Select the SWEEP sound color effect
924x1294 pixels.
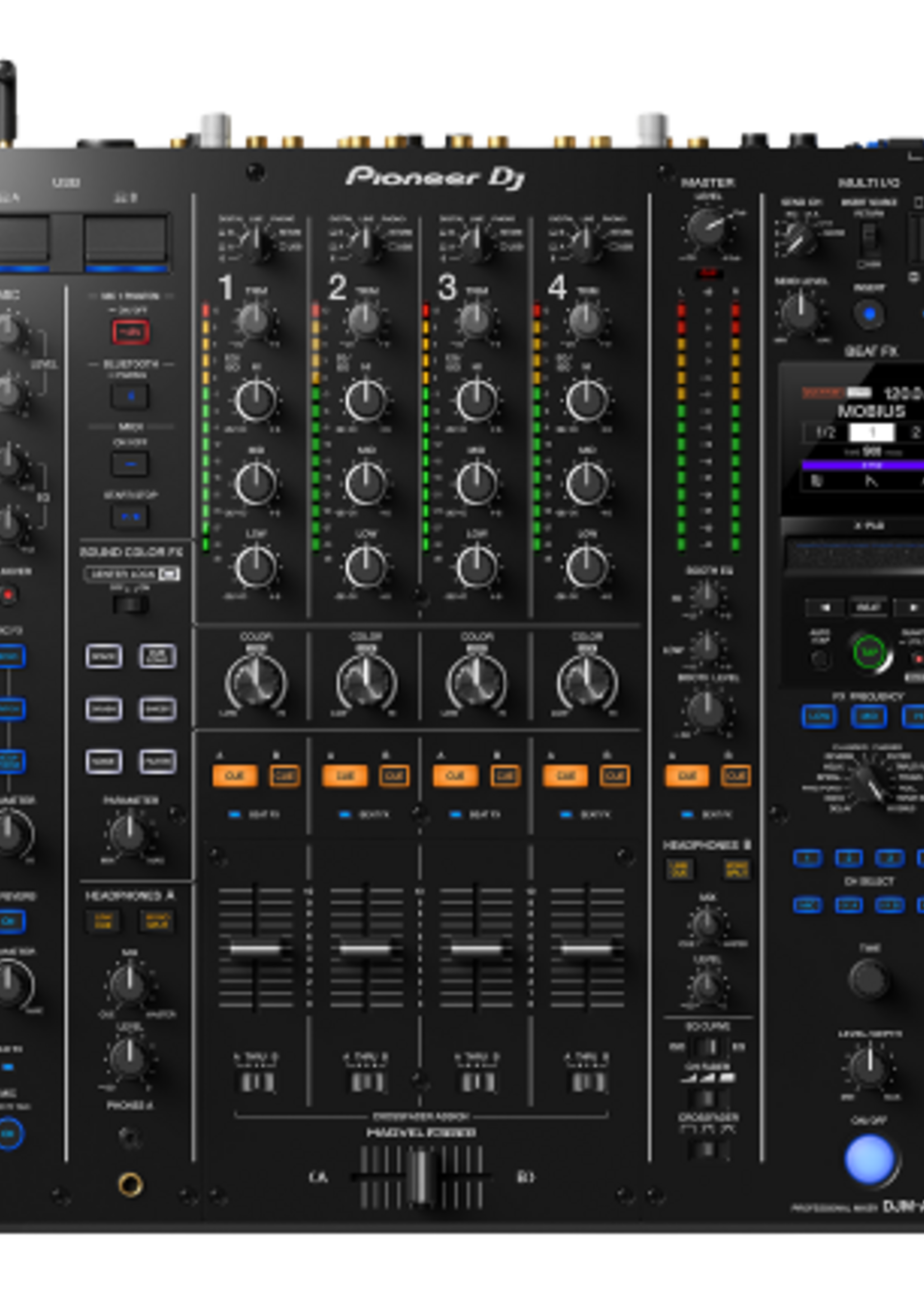tap(158, 709)
